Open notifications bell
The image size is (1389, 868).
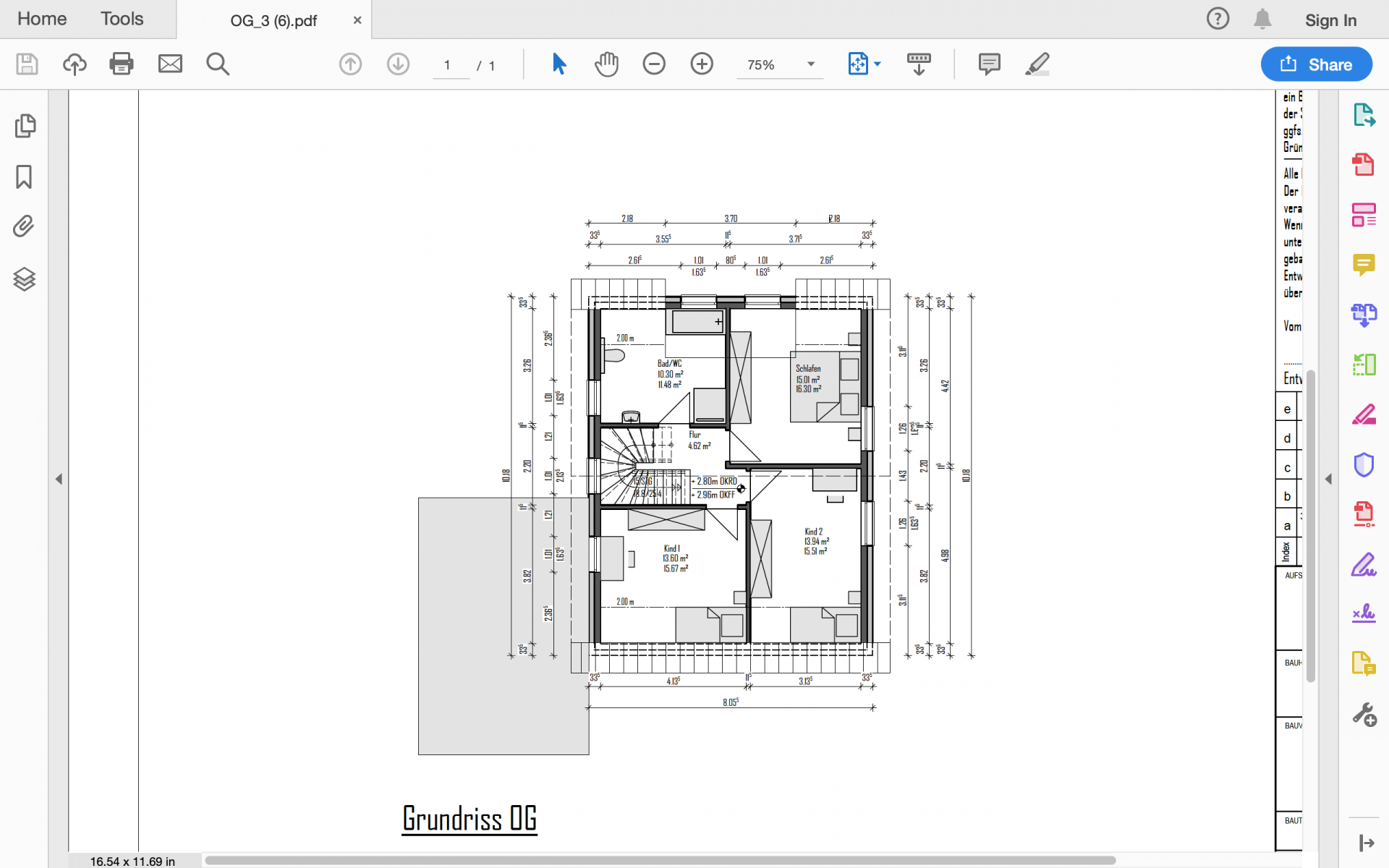click(x=1262, y=19)
